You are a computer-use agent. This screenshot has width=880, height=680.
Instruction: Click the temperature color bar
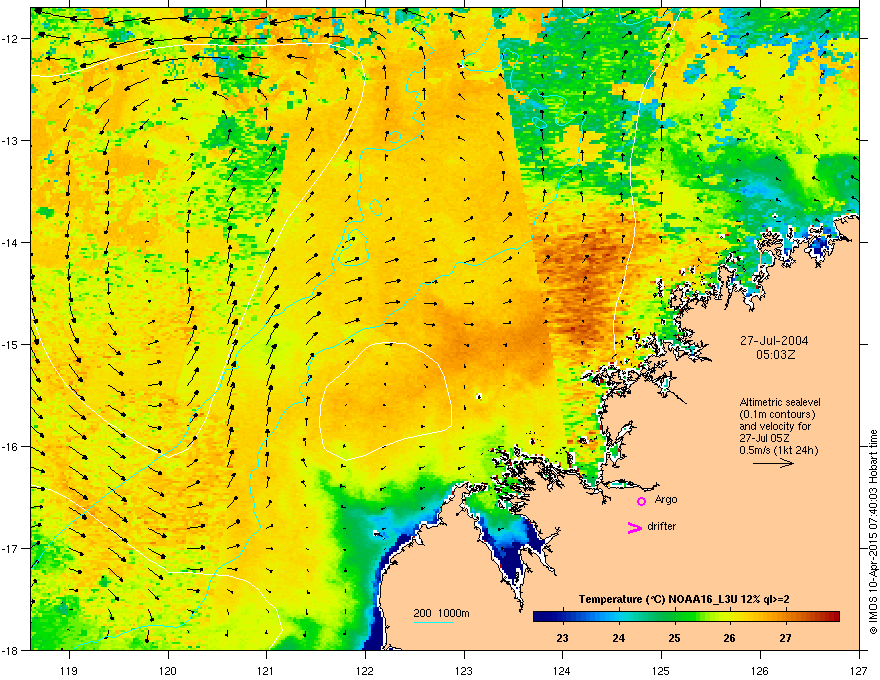coord(686,616)
